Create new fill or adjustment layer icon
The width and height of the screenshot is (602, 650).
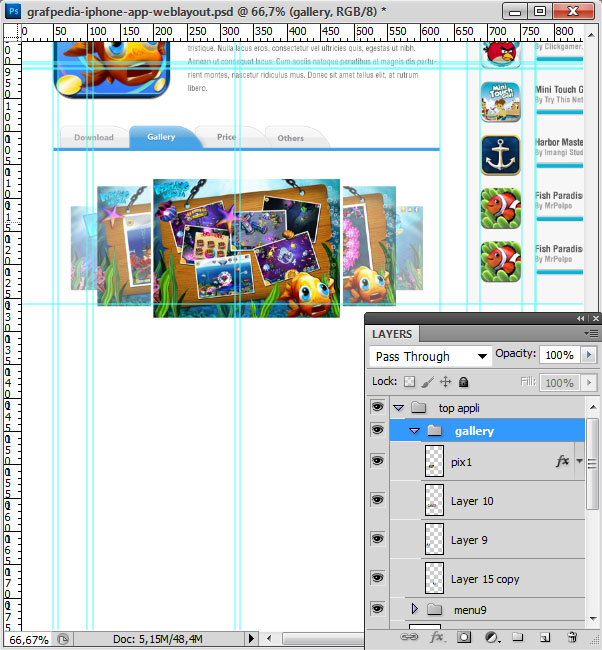click(x=492, y=637)
